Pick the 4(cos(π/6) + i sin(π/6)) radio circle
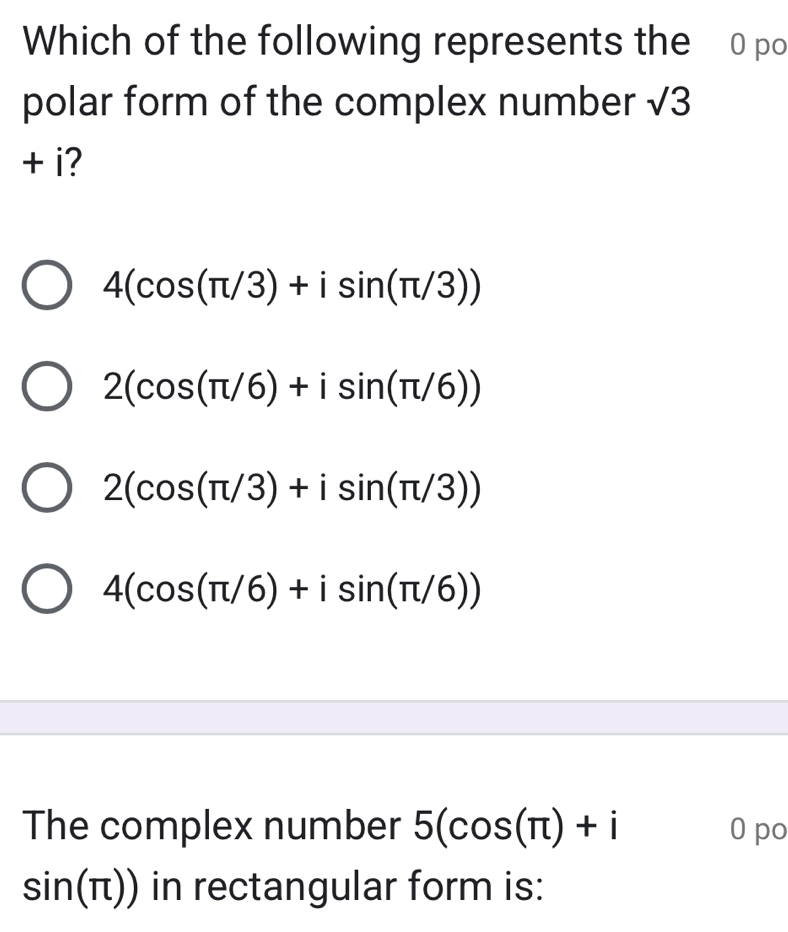 (47, 589)
